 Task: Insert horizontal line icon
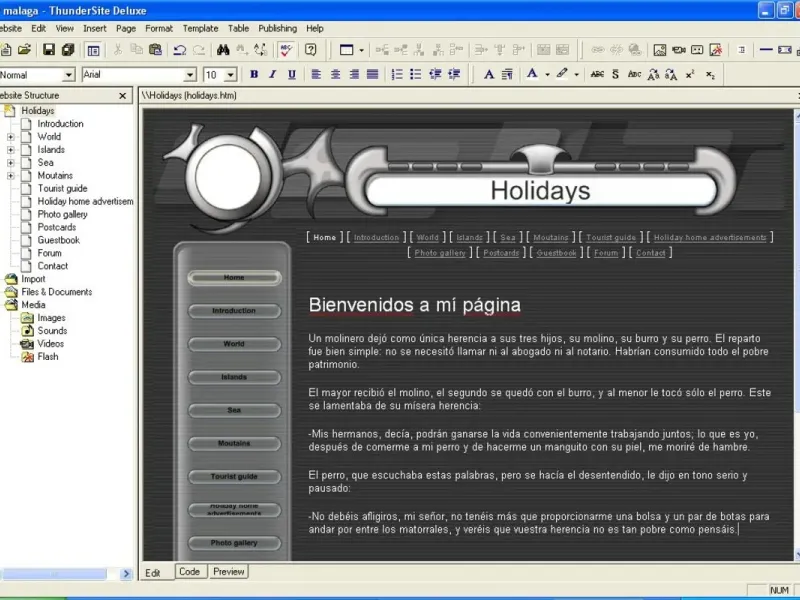click(x=766, y=49)
